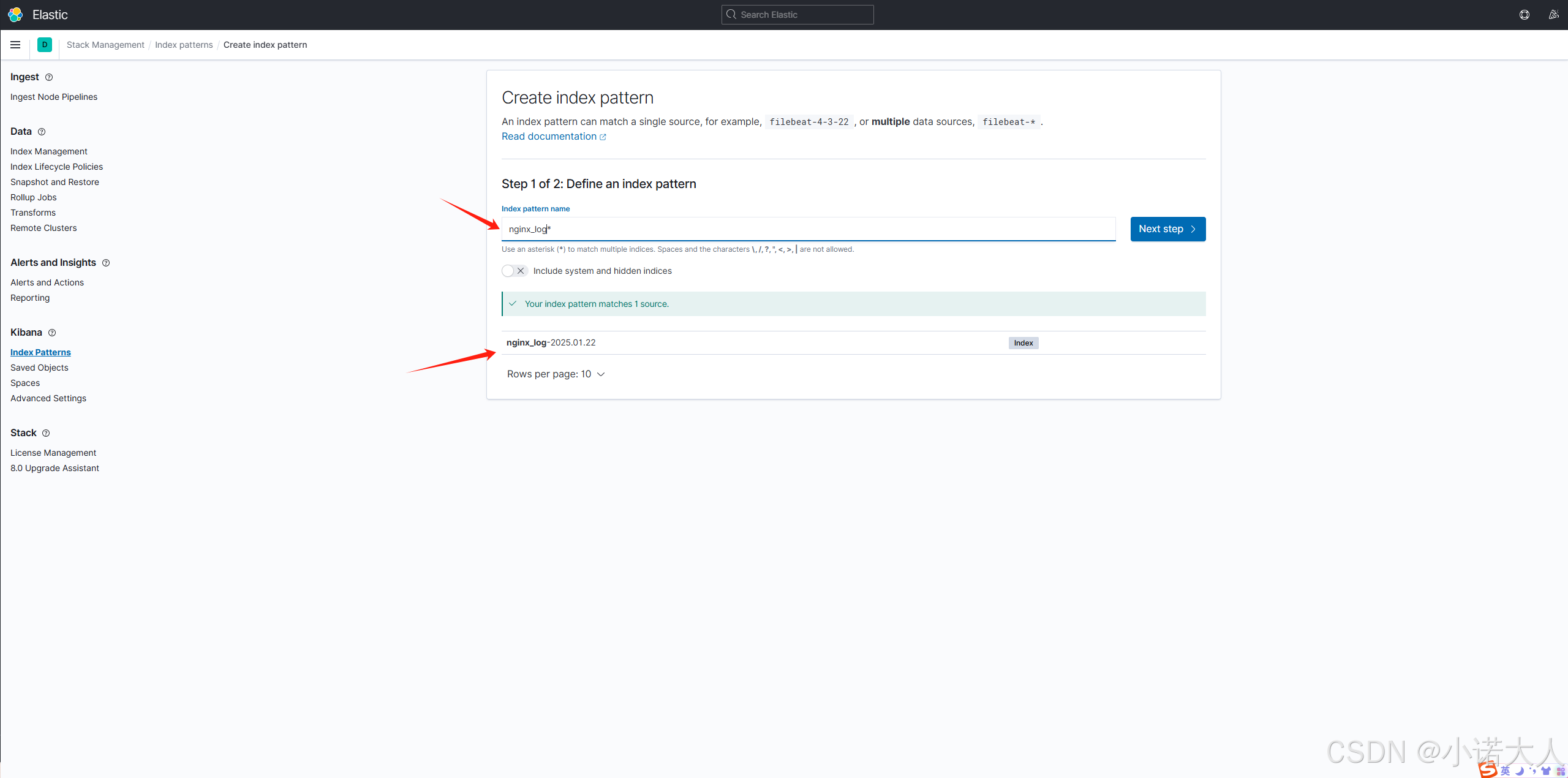Open Snapshot and Restore section
This screenshot has width=1568, height=778.
(x=54, y=182)
